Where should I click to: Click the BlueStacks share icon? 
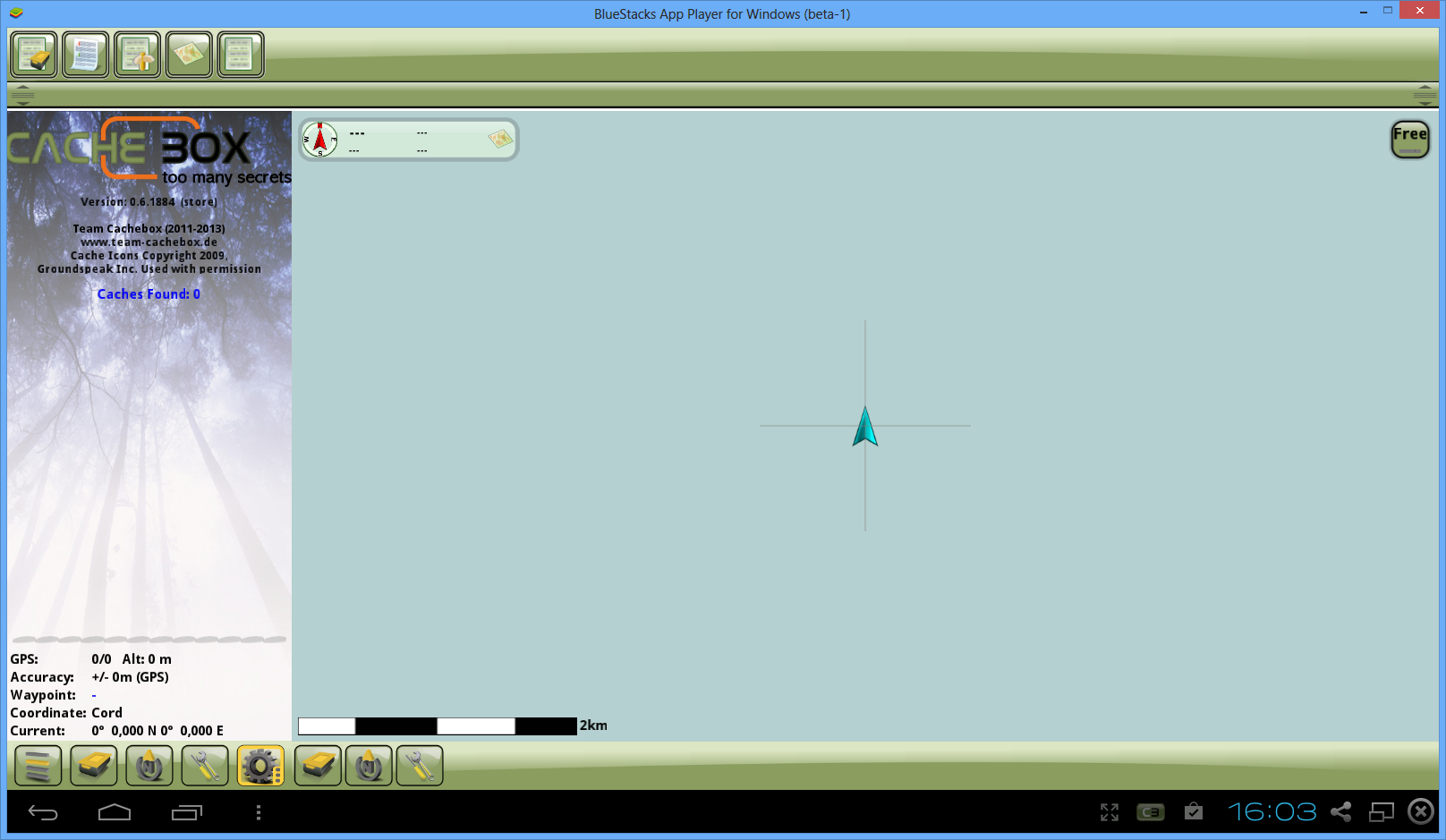pyautogui.click(x=1340, y=811)
